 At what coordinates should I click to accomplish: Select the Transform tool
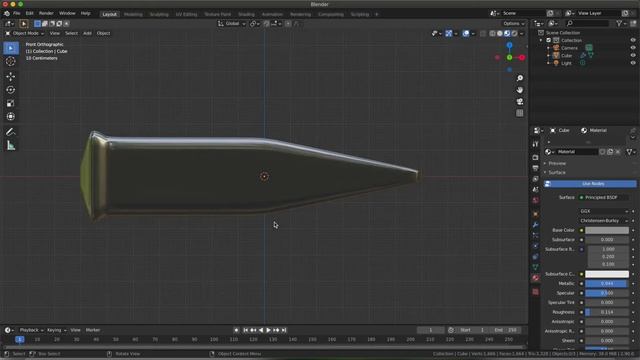pyautogui.click(x=11, y=117)
